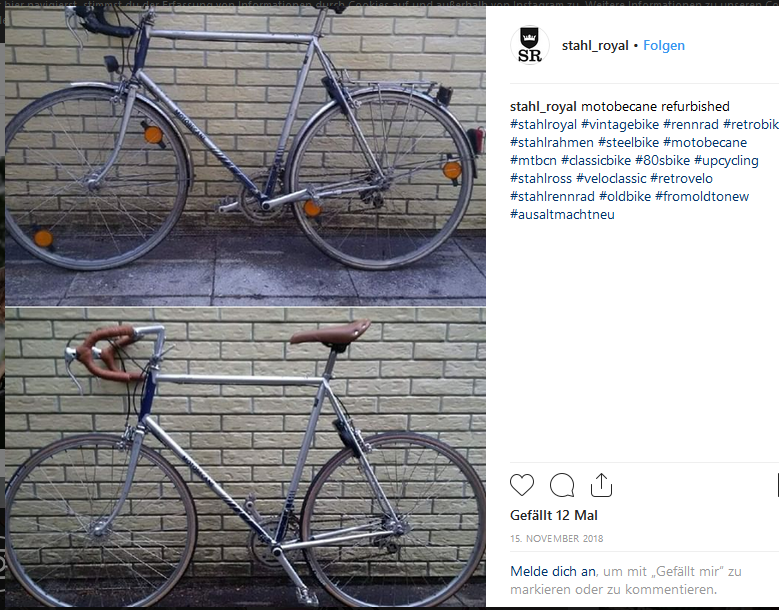The image size is (779, 610).
Task: Click the refurbished bike photo
Action: pos(245,457)
